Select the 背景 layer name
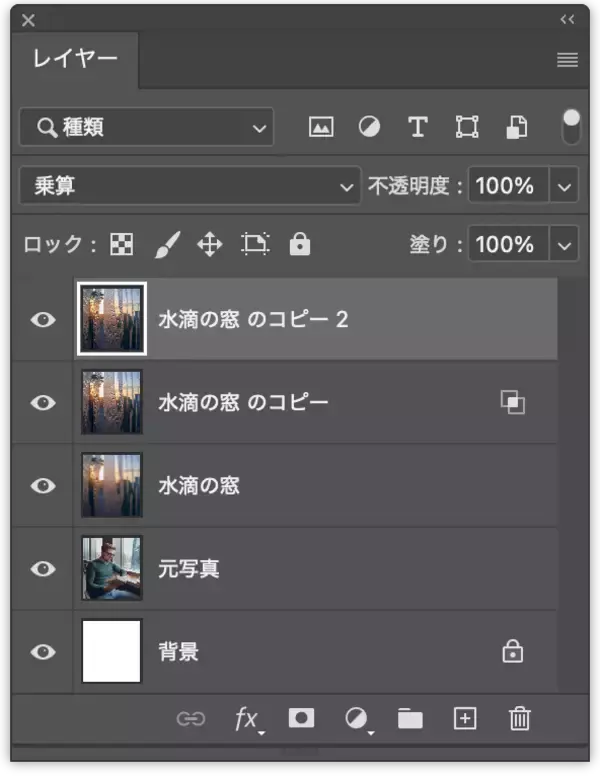This screenshot has height=776, width=600. 179,652
